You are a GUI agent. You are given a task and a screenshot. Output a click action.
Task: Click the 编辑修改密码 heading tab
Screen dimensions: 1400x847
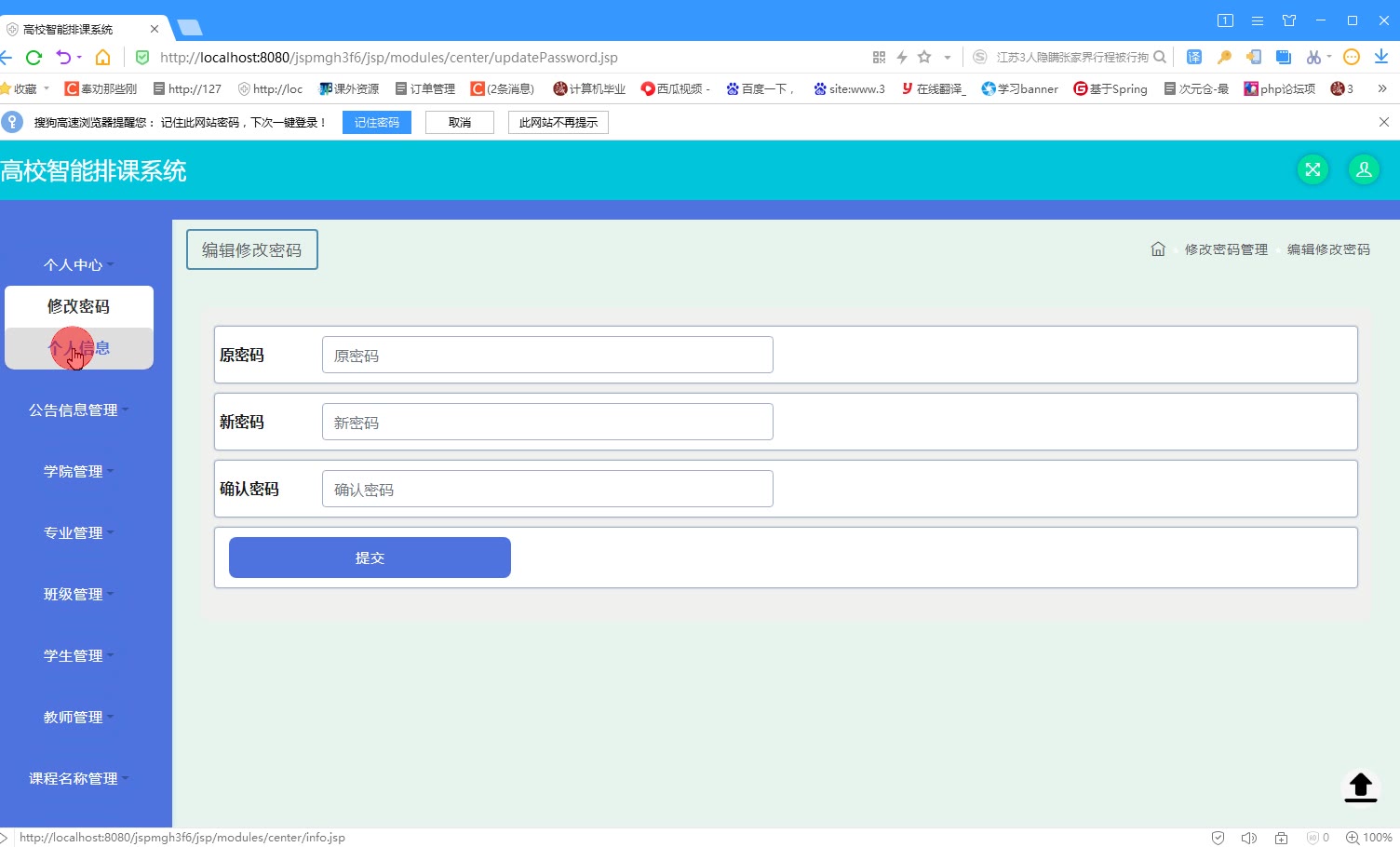[252, 249]
